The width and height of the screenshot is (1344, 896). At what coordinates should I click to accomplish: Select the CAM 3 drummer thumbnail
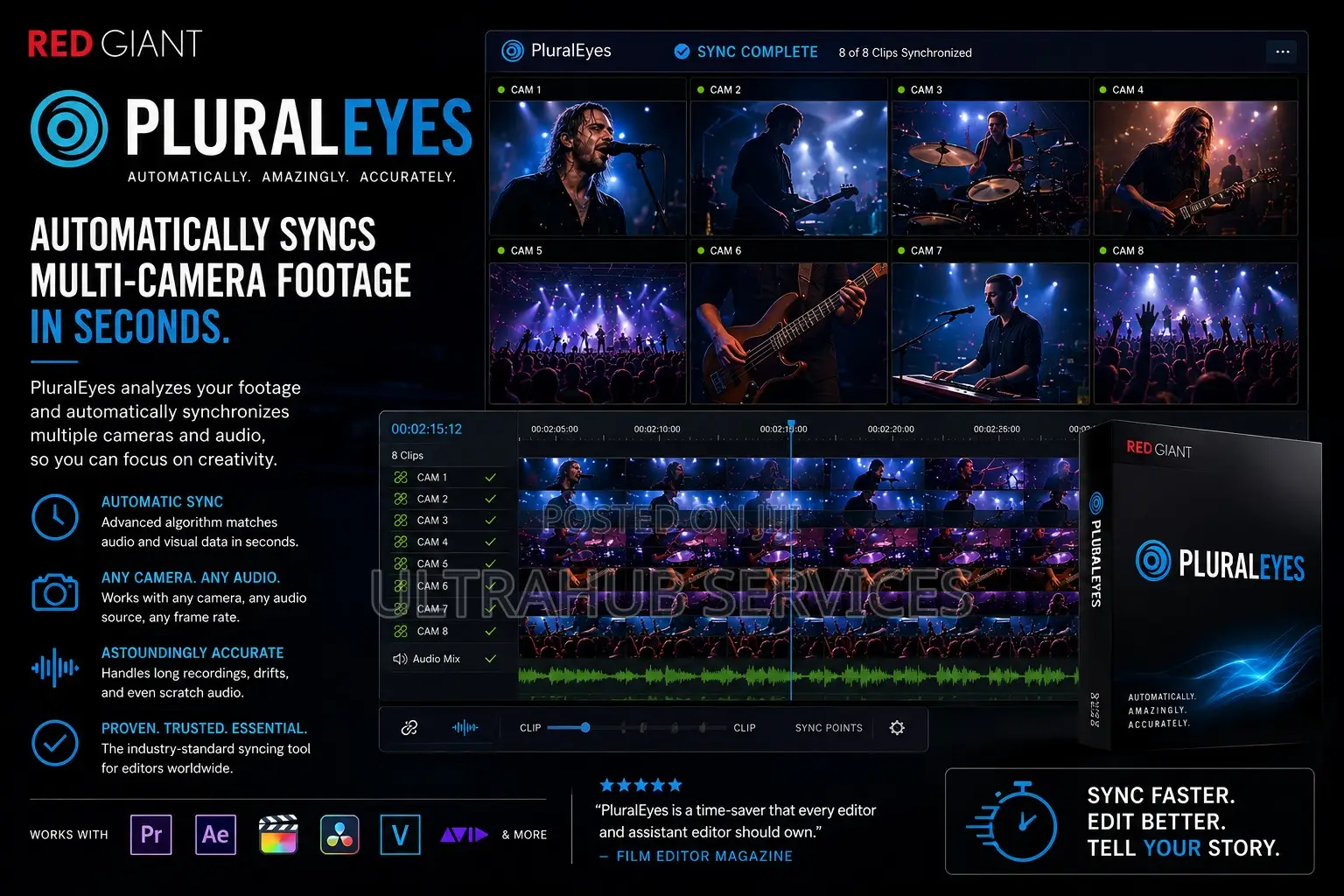pos(990,167)
